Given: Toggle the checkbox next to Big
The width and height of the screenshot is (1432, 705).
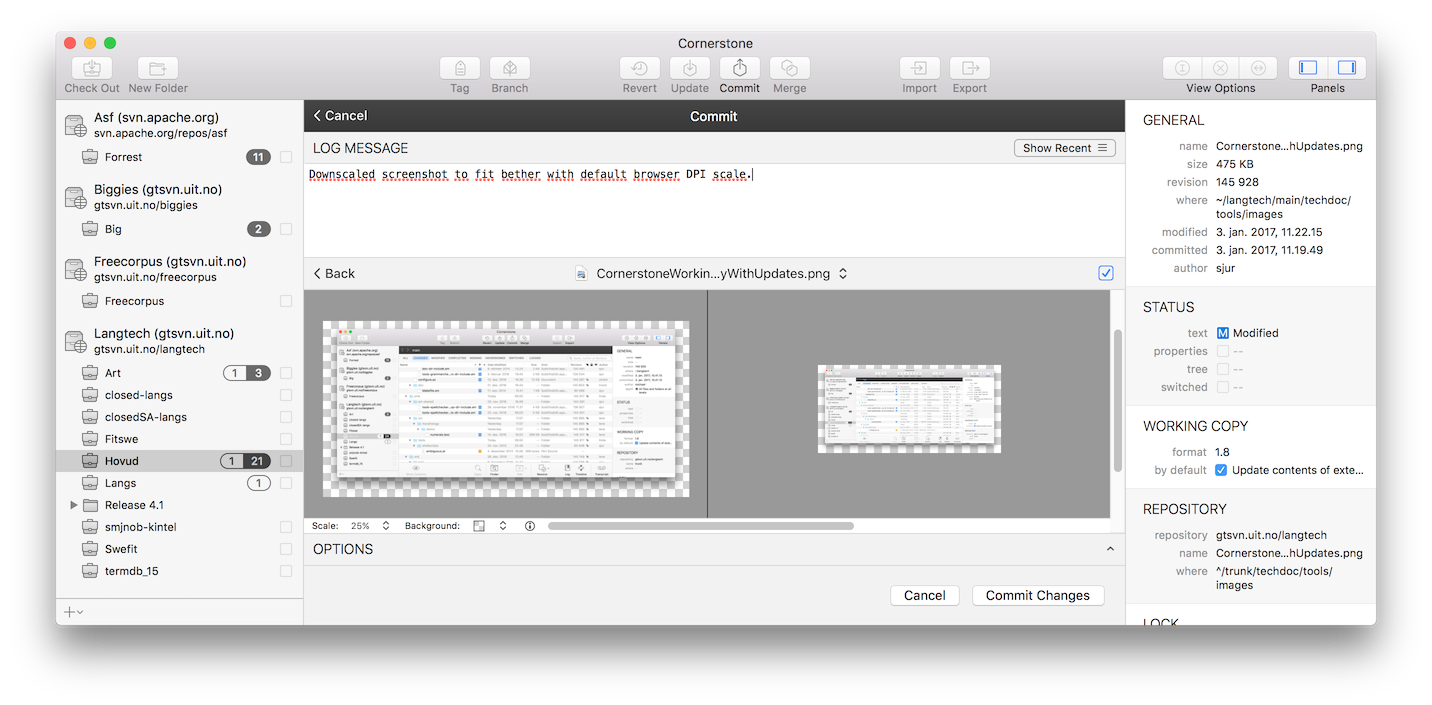Looking at the screenshot, I should point(286,229).
